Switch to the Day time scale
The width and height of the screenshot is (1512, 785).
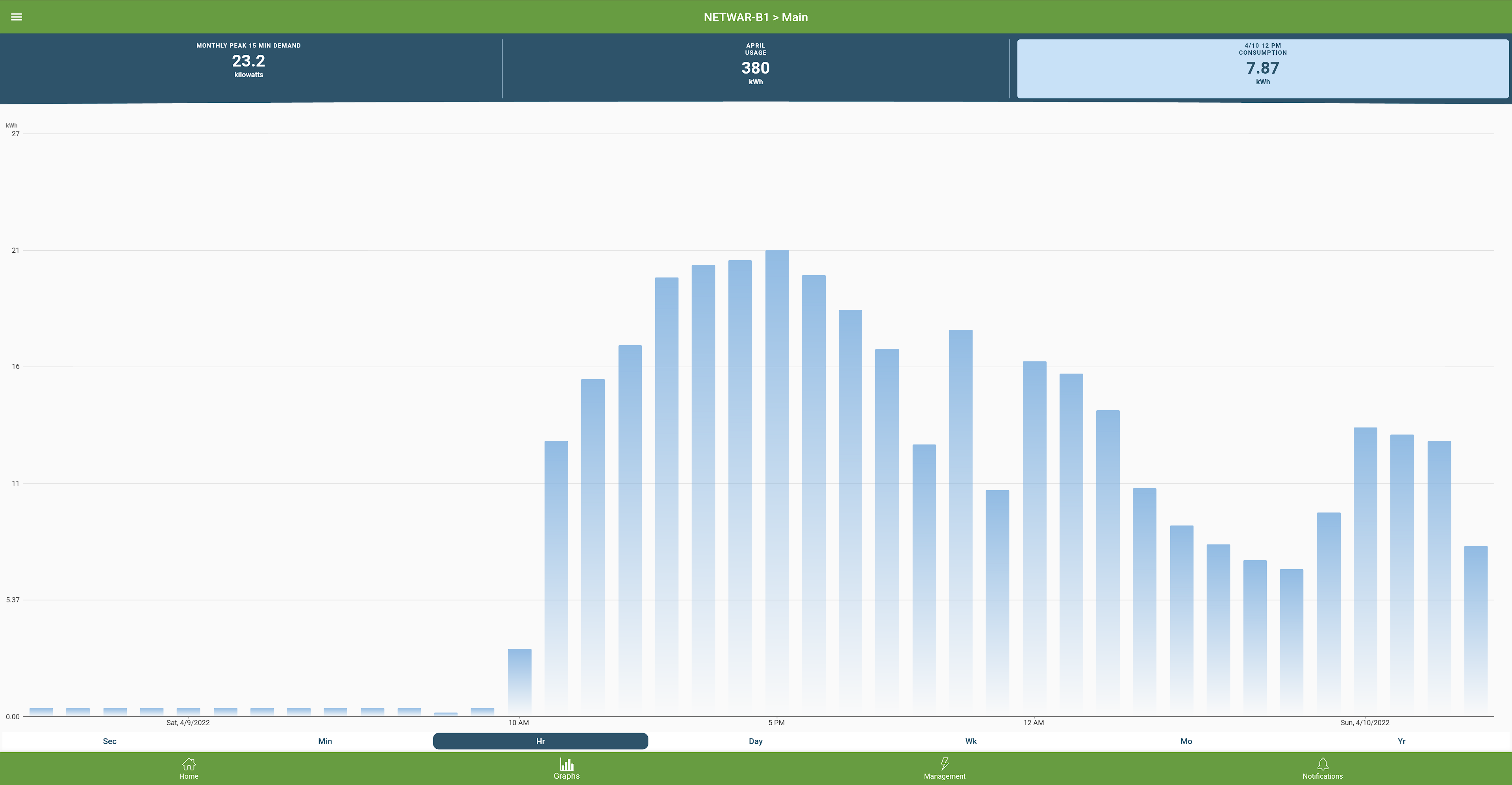[x=756, y=741]
